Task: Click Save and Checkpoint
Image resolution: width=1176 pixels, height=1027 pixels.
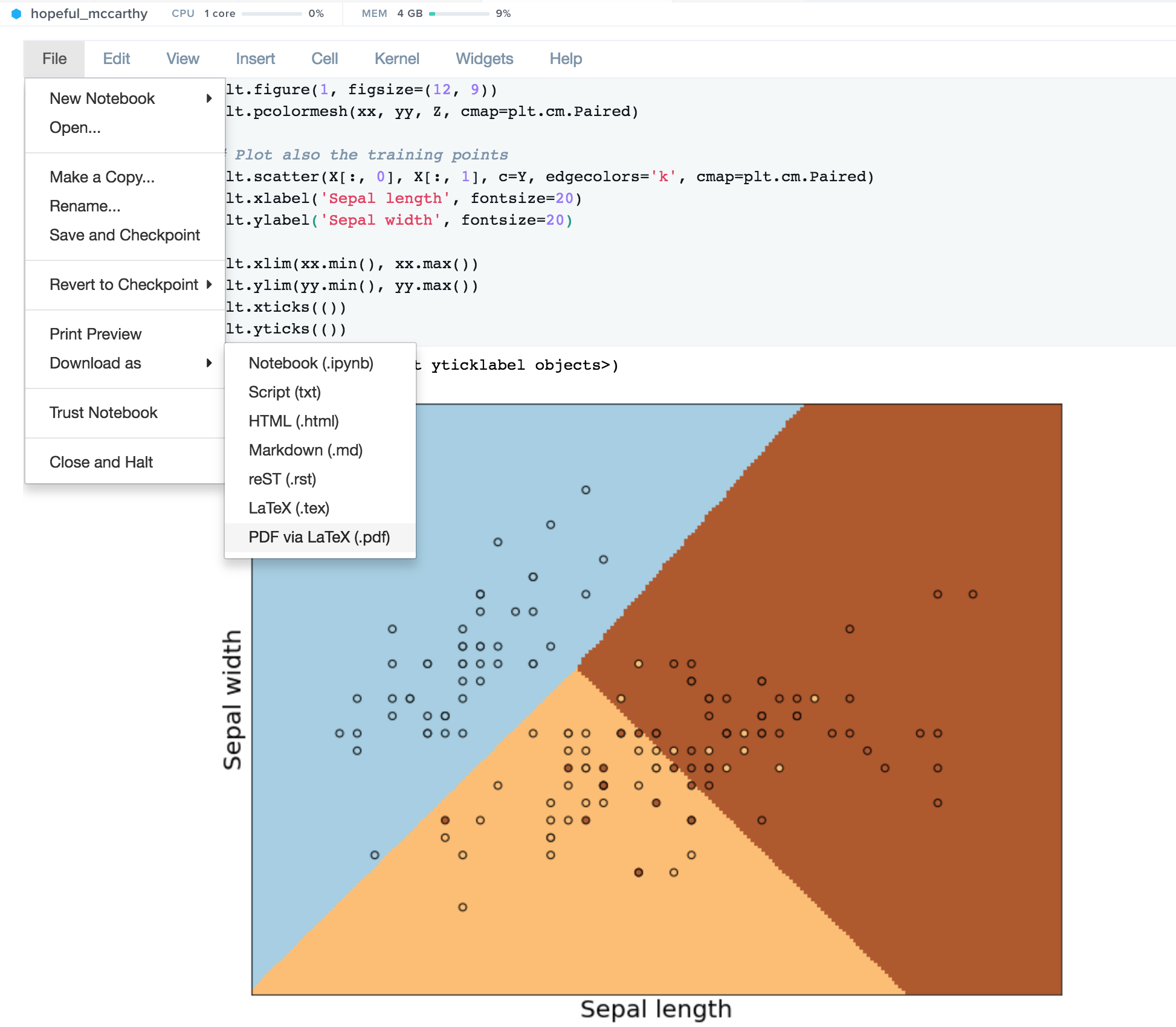Action: pyautogui.click(x=124, y=235)
